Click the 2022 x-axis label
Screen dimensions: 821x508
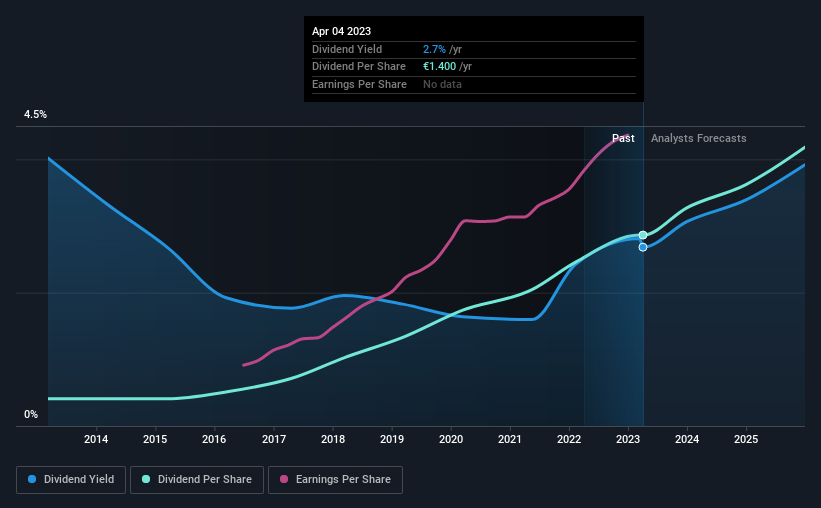[x=569, y=439]
